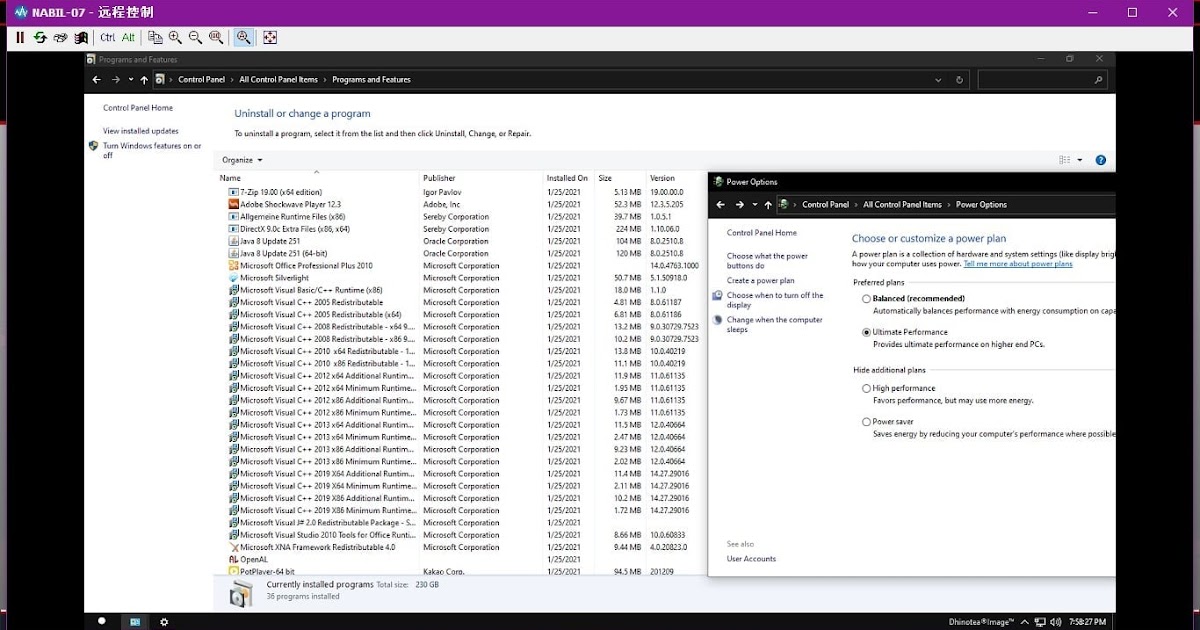This screenshot has height=630, width=1200.
Task: Select the Ultimate Performance power plan
Action: 866,332
